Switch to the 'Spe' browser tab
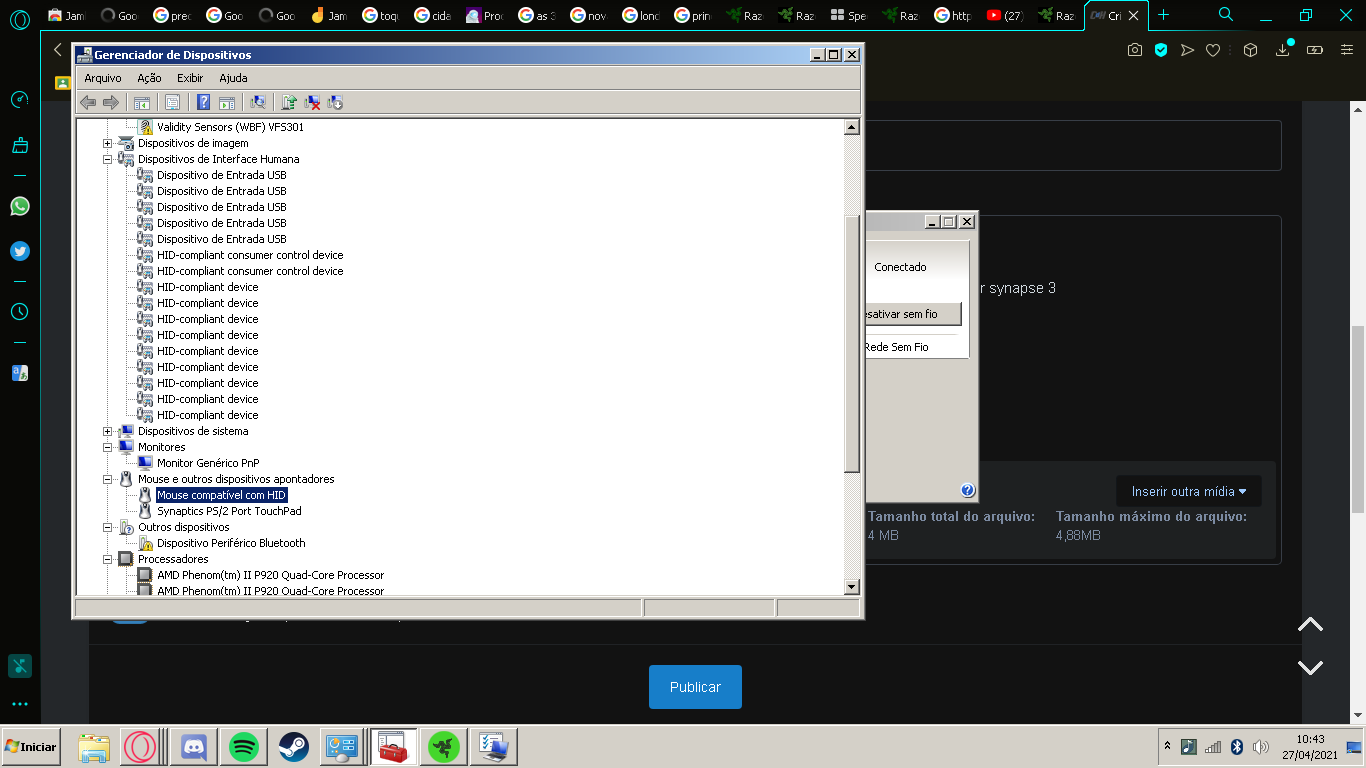Screen dimensions: 1366x768 (848, 15)
